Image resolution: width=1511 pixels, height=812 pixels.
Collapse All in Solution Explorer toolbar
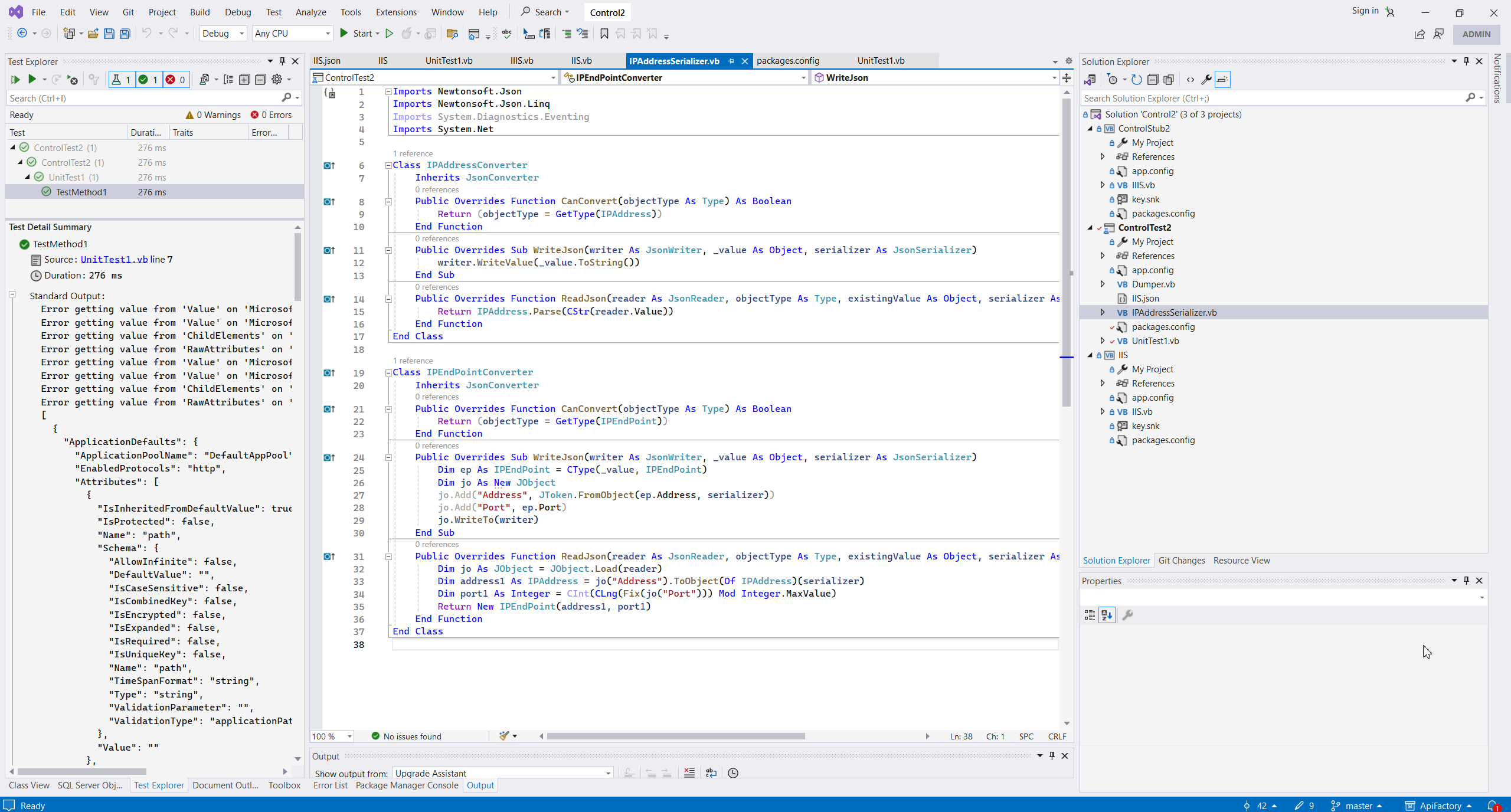tap(1152, 79)
